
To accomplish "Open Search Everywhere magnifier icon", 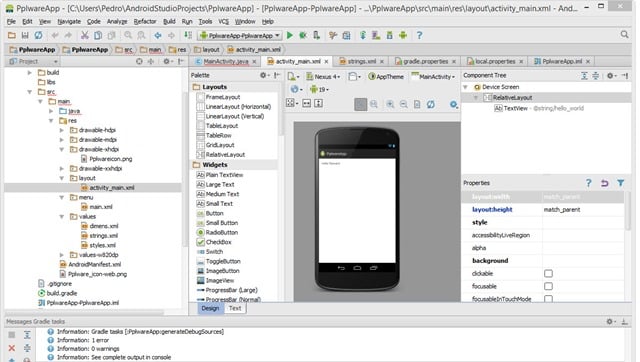I will point(624,35).
